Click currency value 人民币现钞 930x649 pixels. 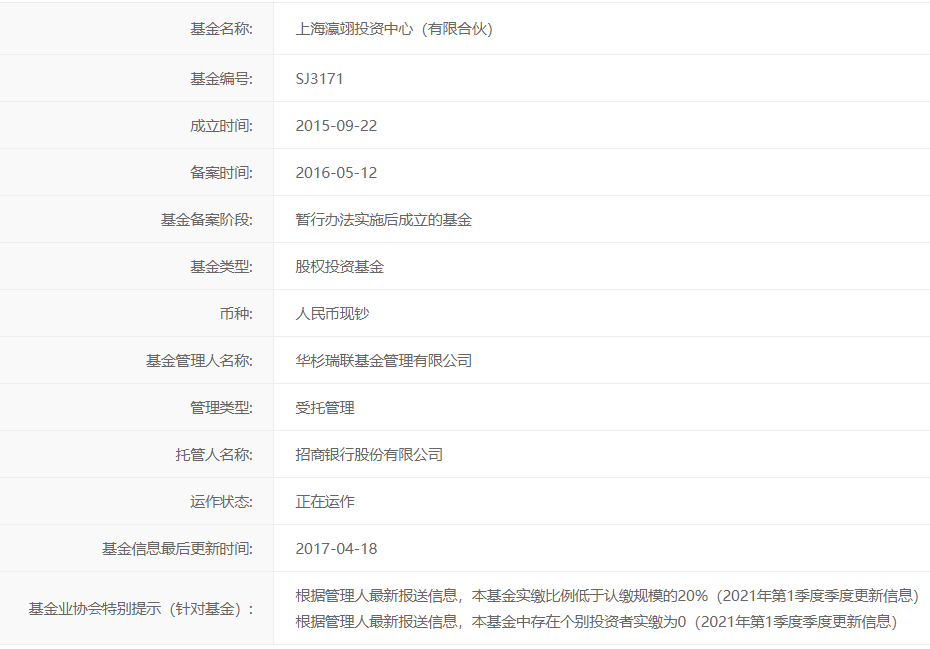[332, 314]
